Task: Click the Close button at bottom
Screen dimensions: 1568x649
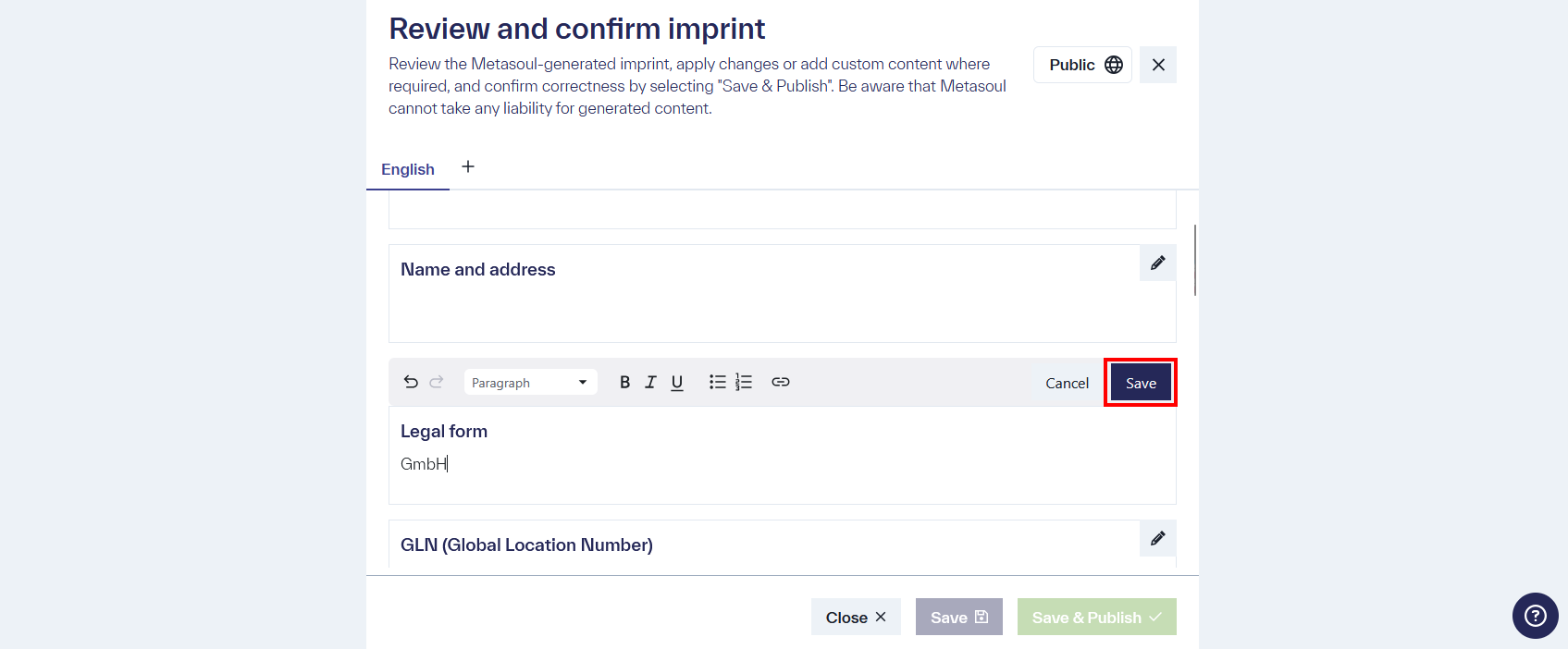Action: pos(856,617)
